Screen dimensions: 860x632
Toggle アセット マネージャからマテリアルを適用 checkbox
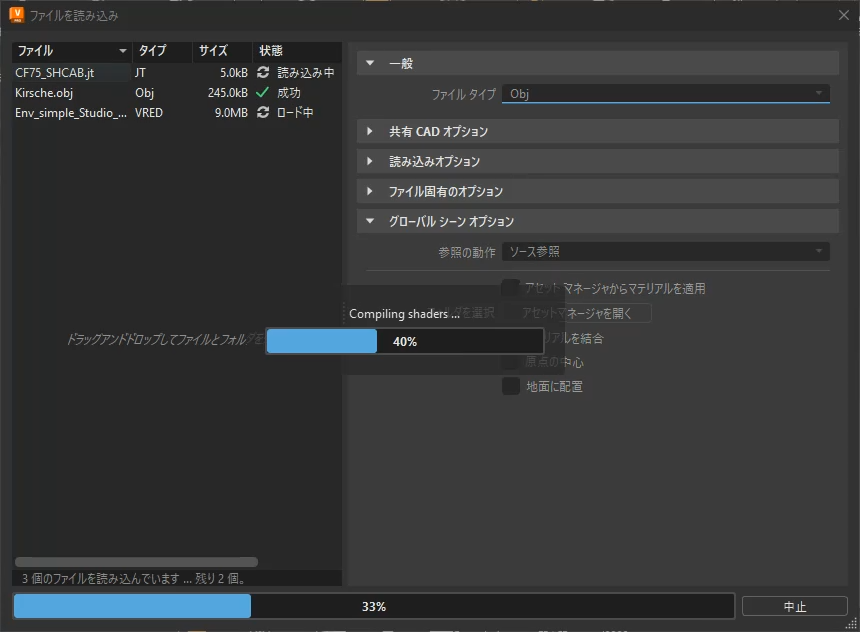click(511, 288)
